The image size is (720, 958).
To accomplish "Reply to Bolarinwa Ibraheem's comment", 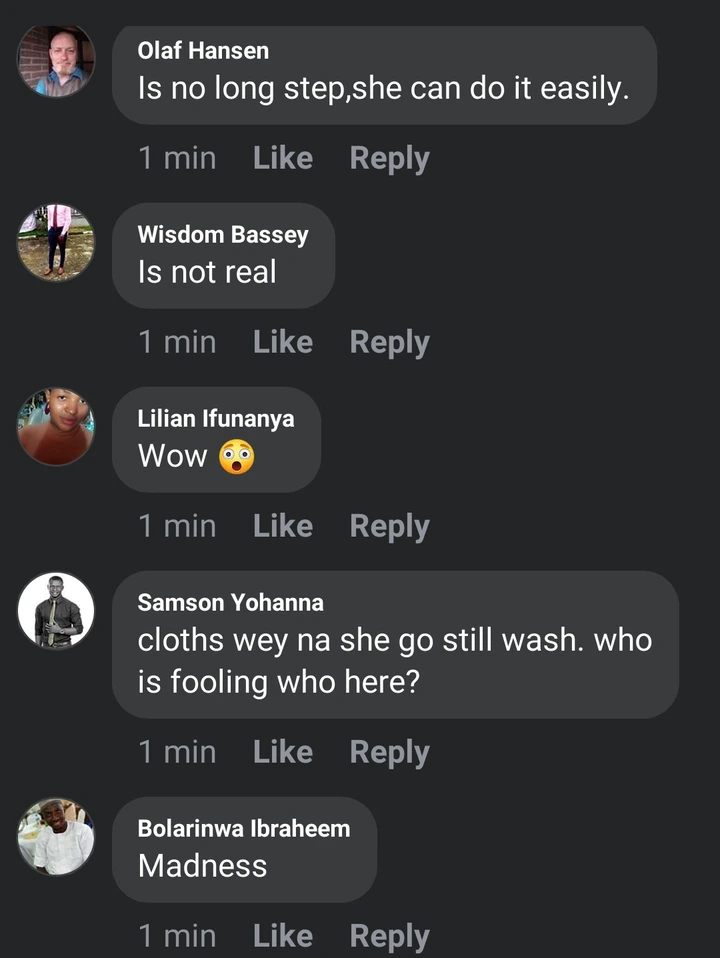I will click(389, 936).
